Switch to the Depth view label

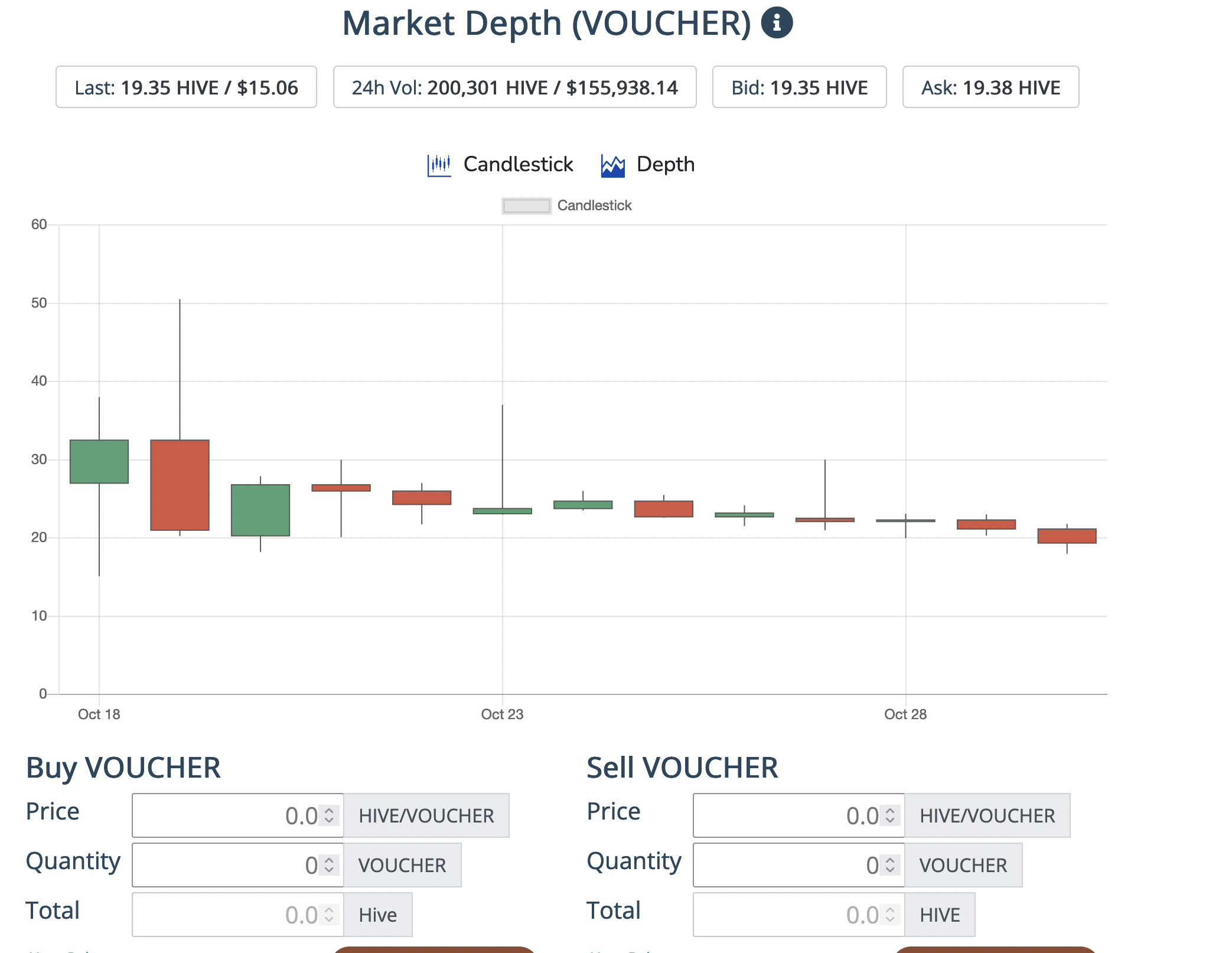click(x=665, y=164)
